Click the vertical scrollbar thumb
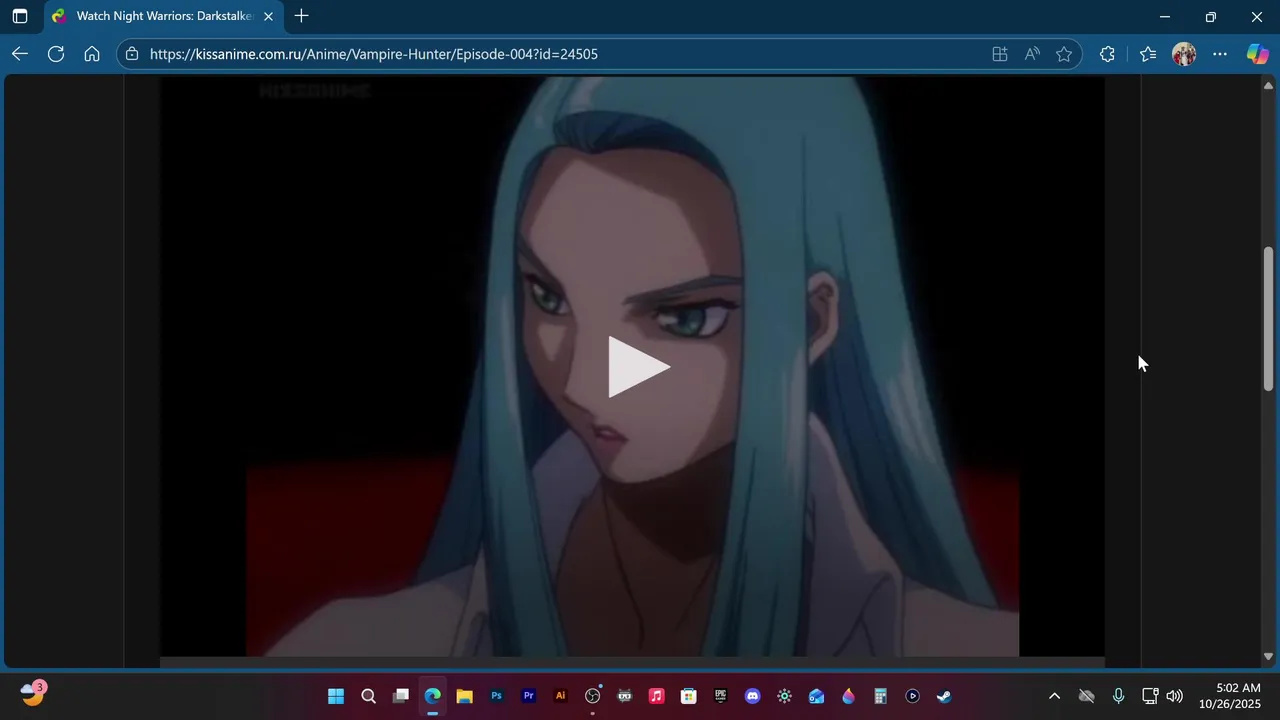1280x720 pixels. [x=1268, y=318]
